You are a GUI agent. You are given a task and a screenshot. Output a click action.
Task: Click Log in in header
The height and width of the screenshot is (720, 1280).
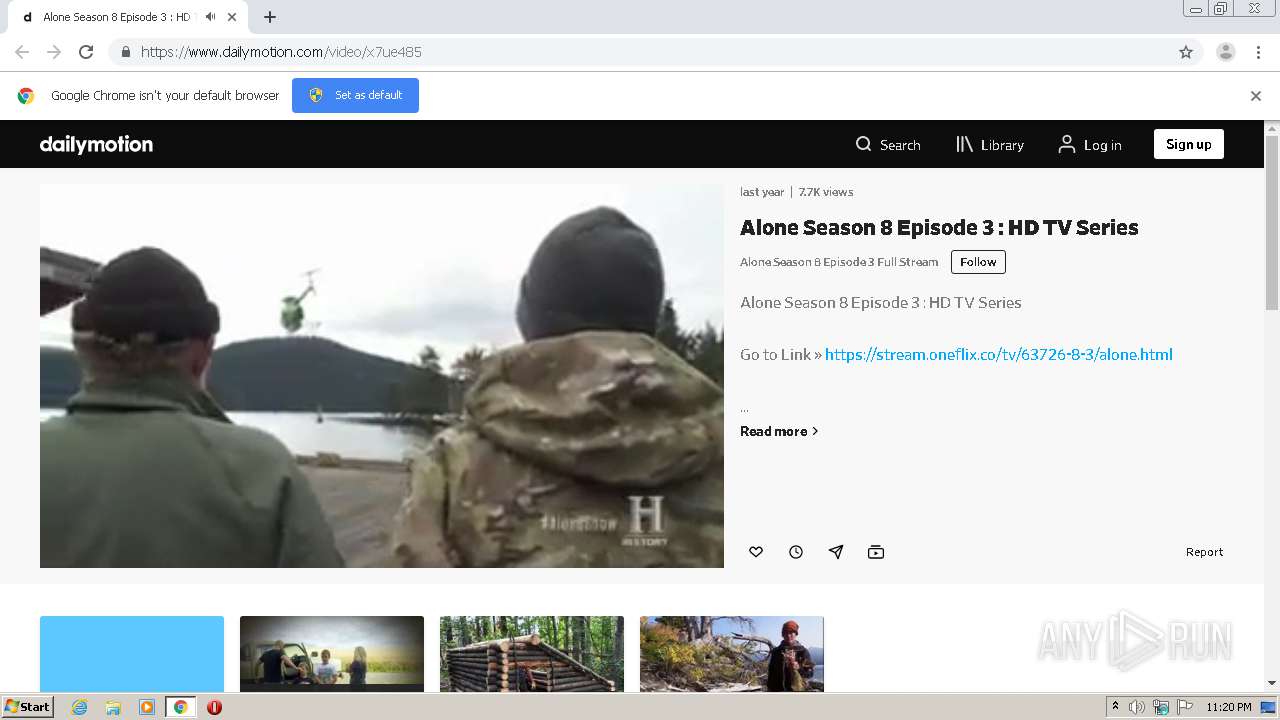(1090, 144)
